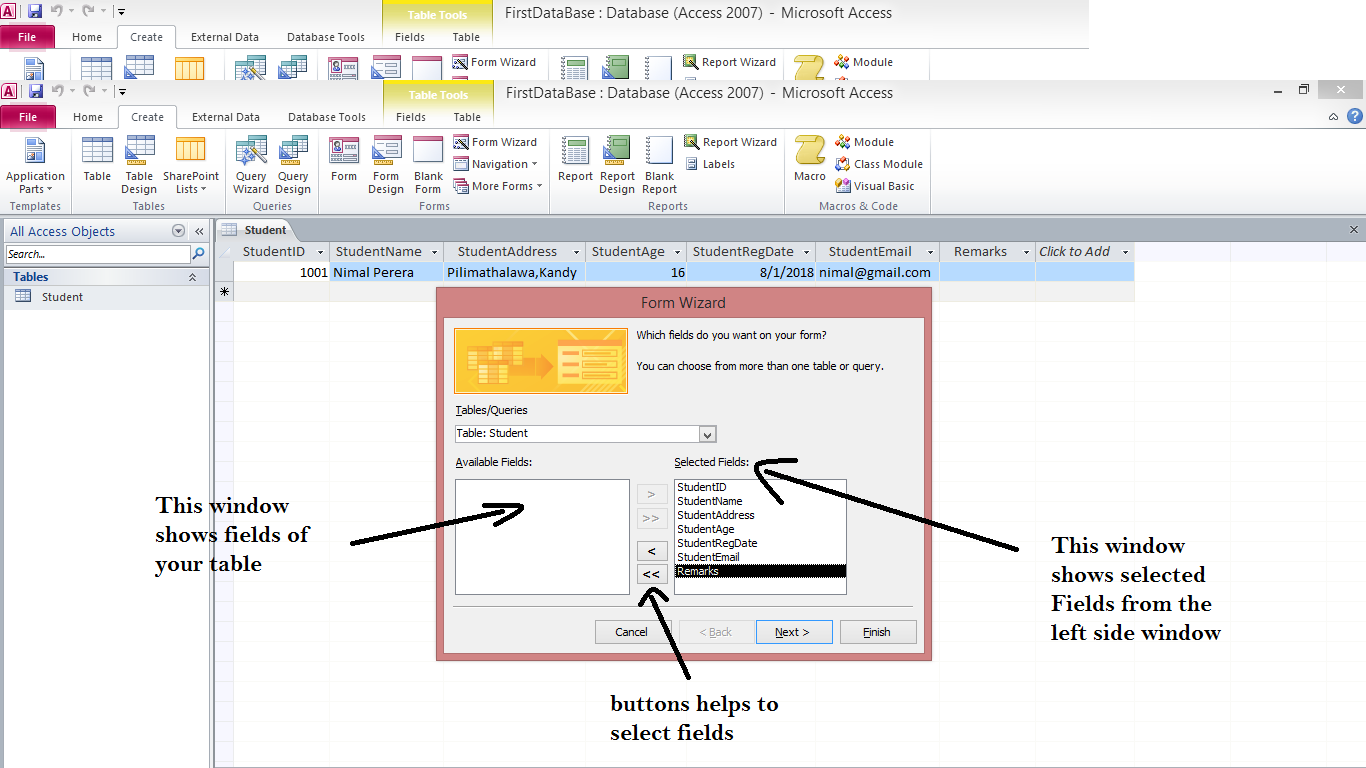Screen dimensions: 1366x768
Task: Open the Macro tool
Action: [809, 165]
